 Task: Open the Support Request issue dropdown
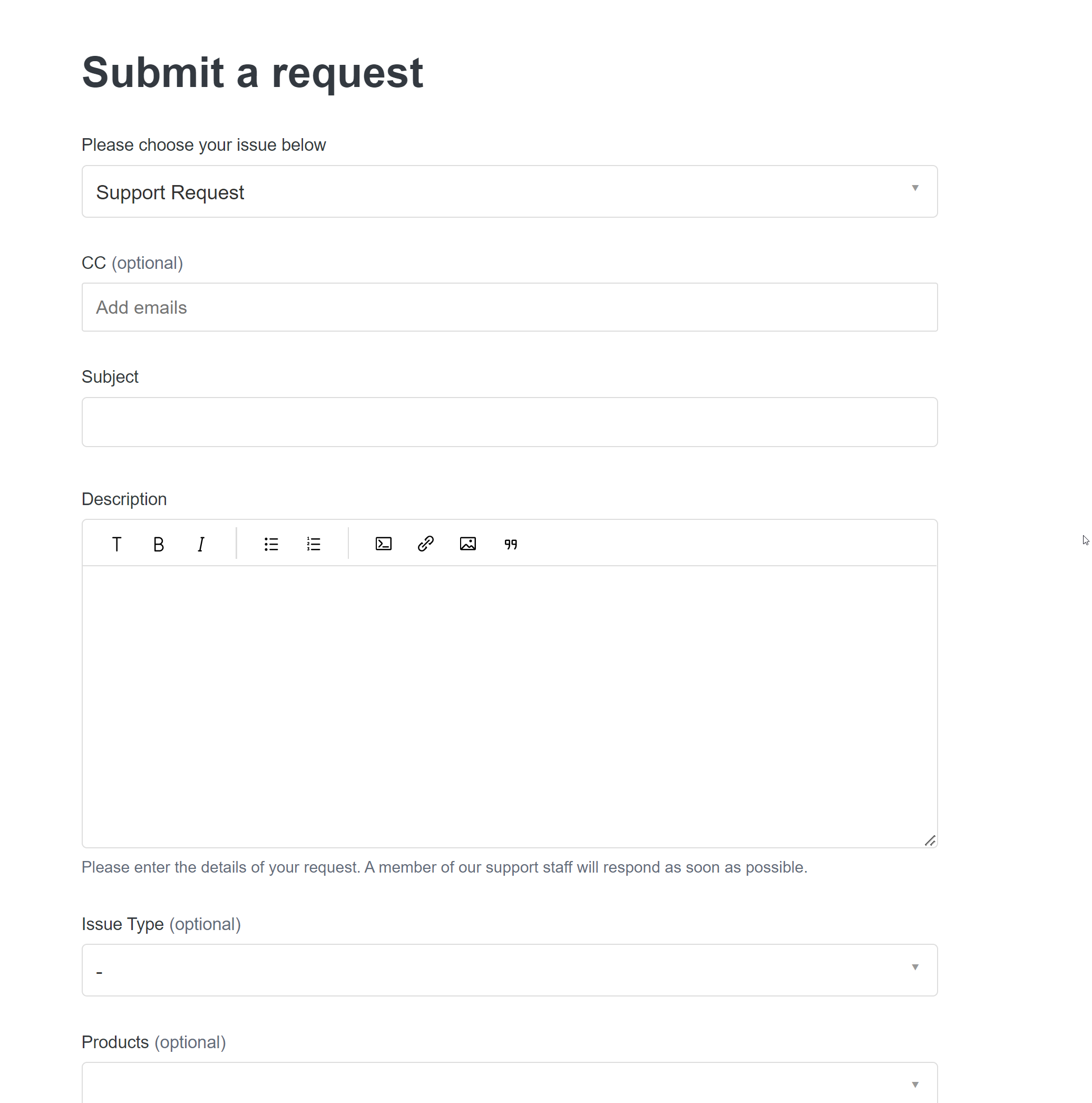(510, 192)
